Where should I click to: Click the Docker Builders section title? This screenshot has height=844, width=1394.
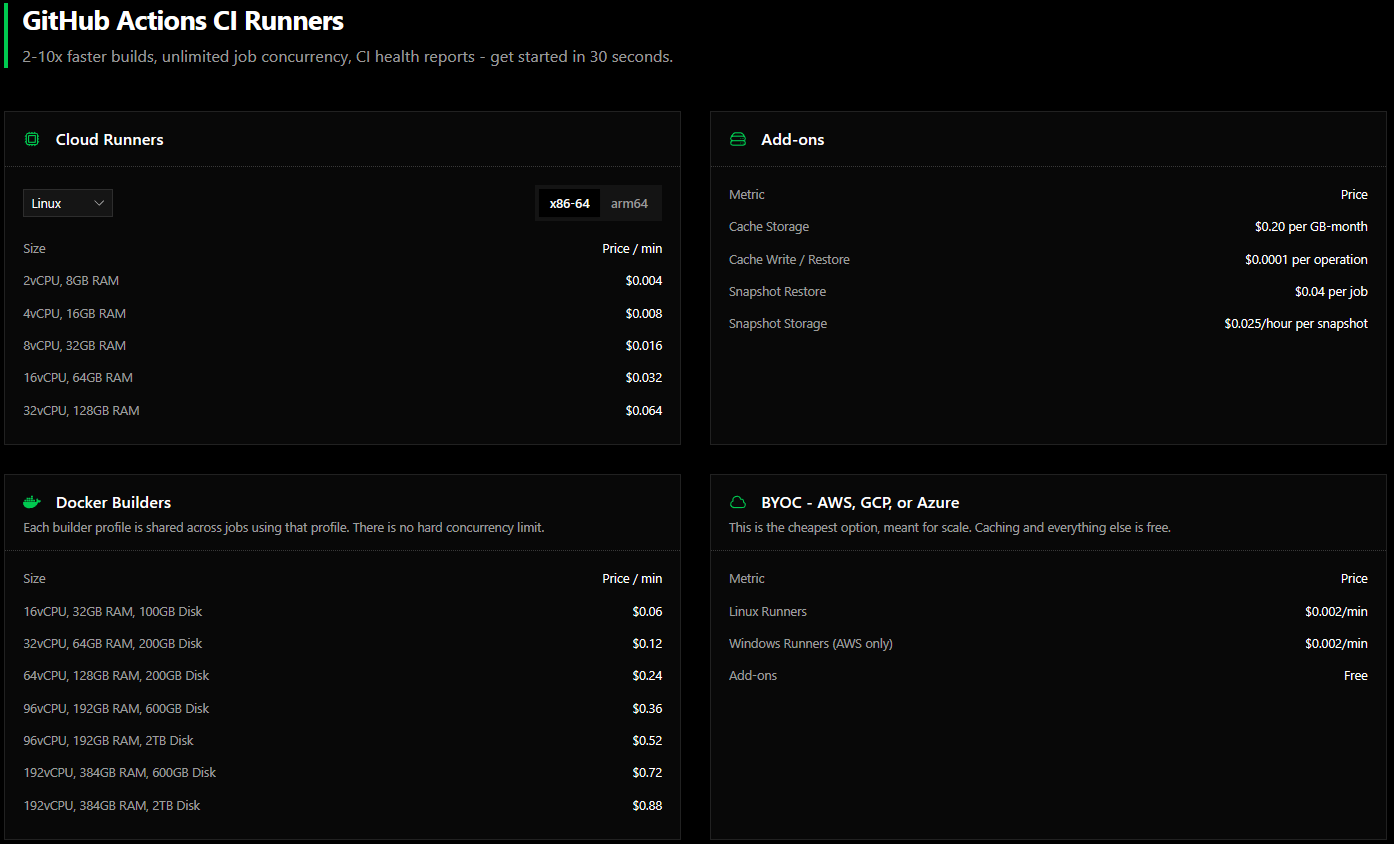113,502
